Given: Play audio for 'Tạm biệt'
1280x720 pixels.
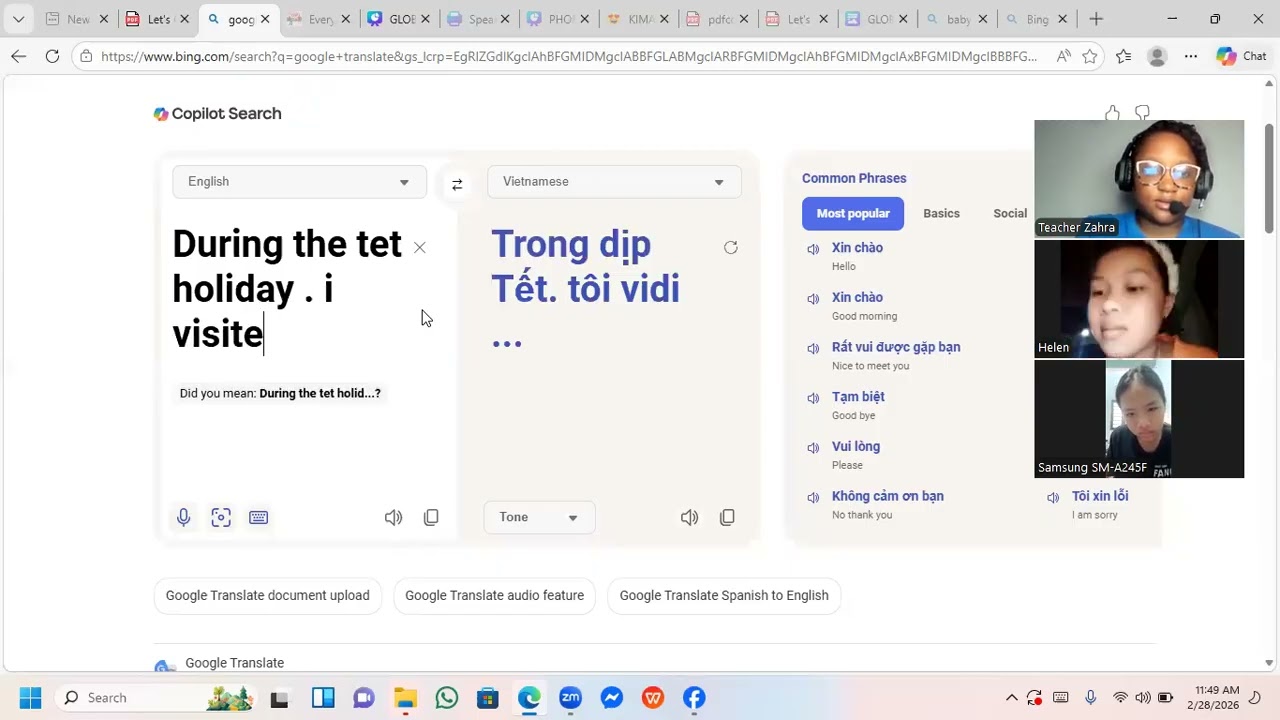Looking at the screenshot, I should point(813,398).
